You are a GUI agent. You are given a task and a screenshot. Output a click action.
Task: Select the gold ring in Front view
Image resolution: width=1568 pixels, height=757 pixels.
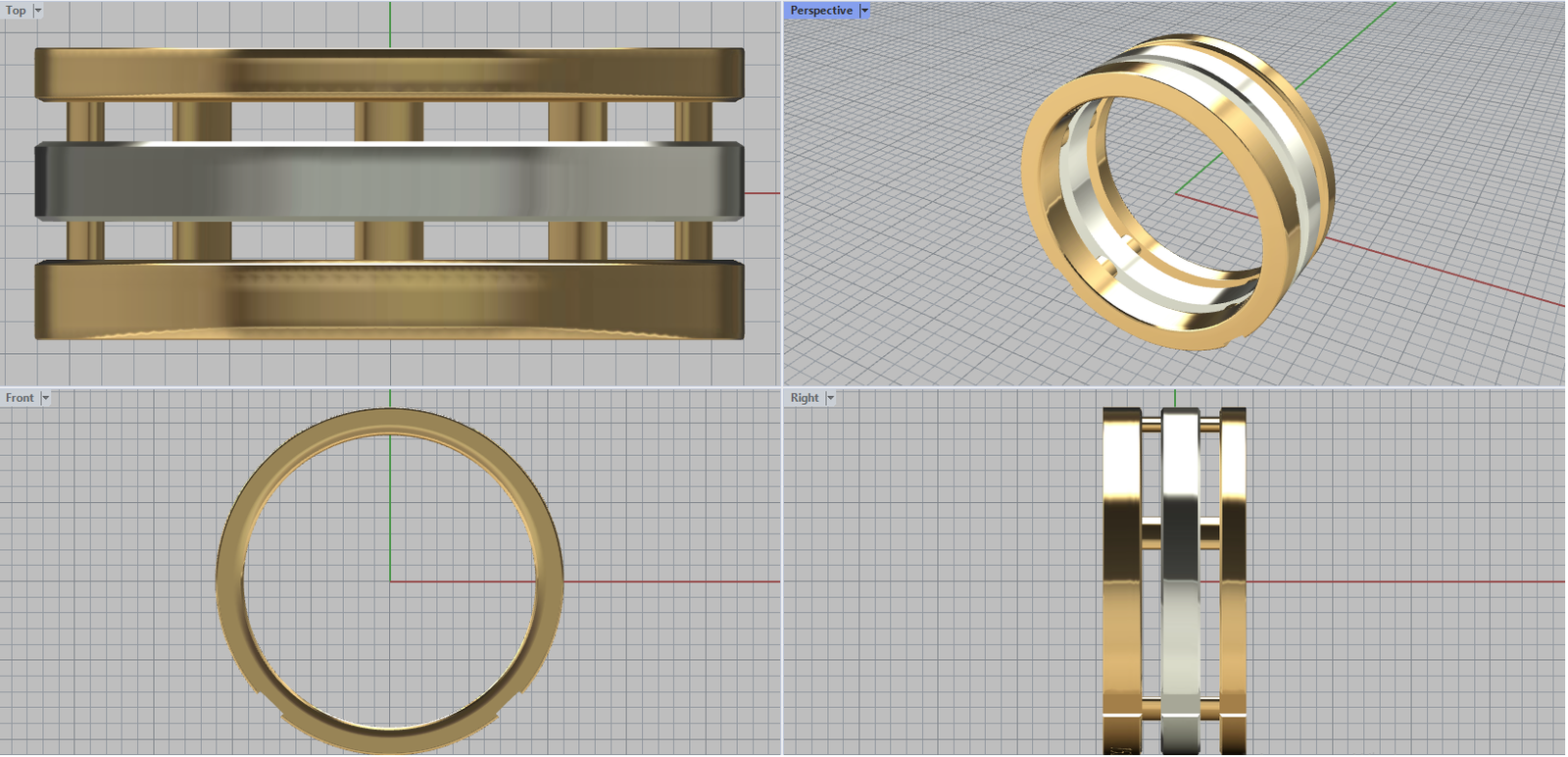[x=229, y=579]
